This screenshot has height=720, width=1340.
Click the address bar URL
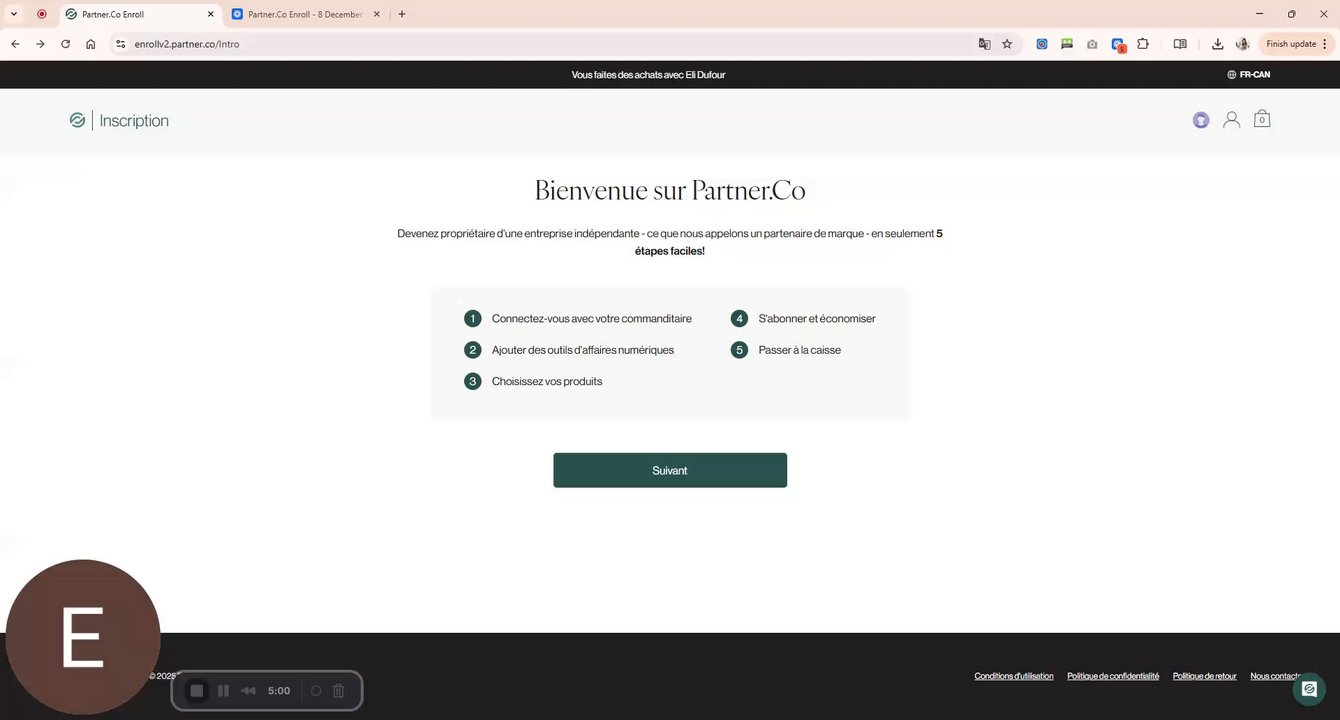[x=187, y=44]
